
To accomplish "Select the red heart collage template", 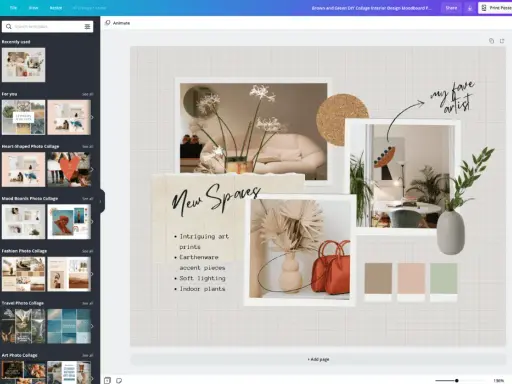I will coord(69,169).
